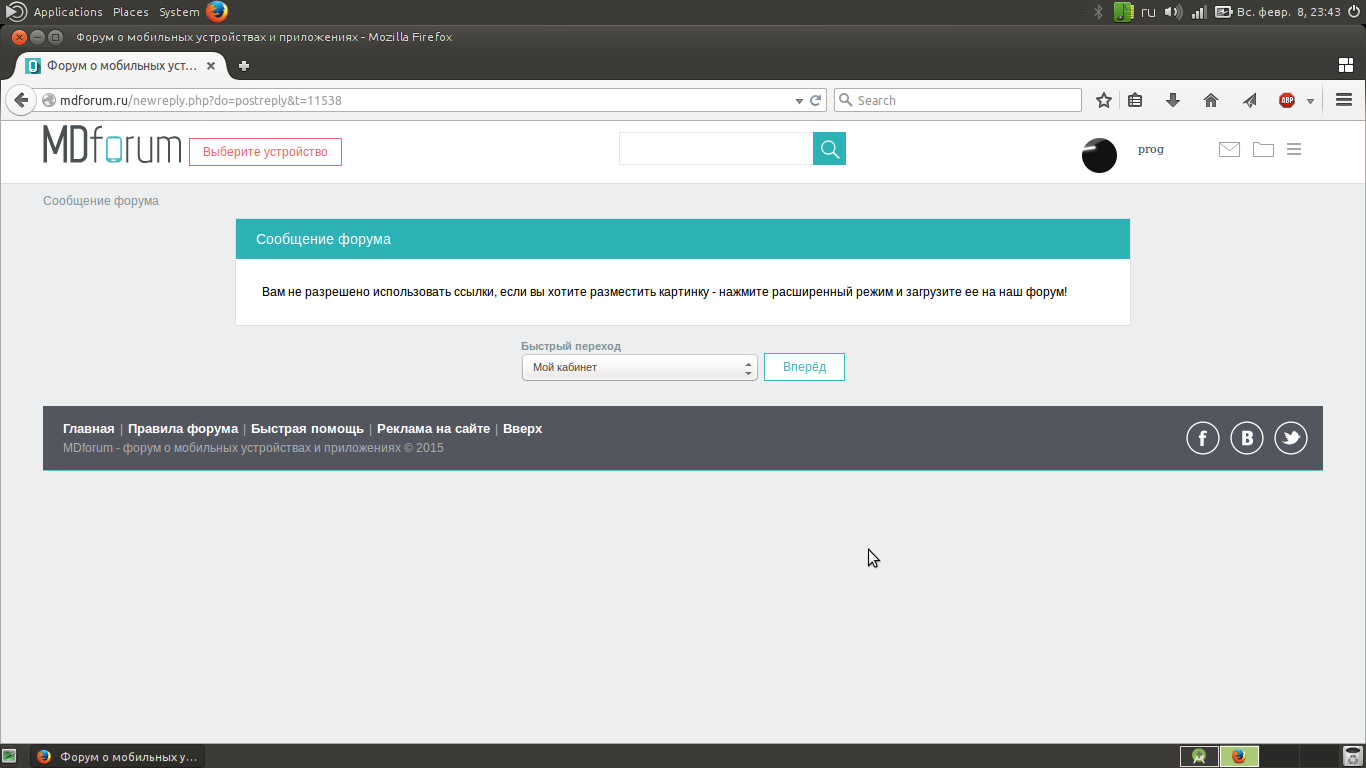Expand the 'Мой кабинет' quick jump dropdown

click(638, 368)
